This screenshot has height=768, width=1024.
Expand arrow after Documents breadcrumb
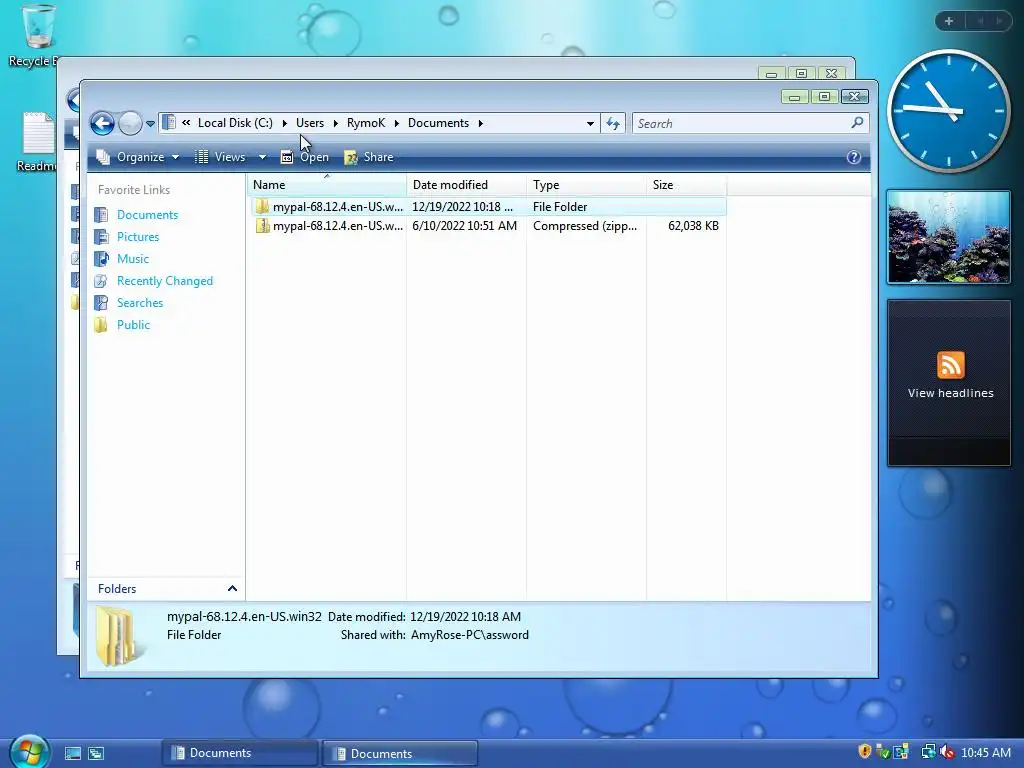coord(481,123)
